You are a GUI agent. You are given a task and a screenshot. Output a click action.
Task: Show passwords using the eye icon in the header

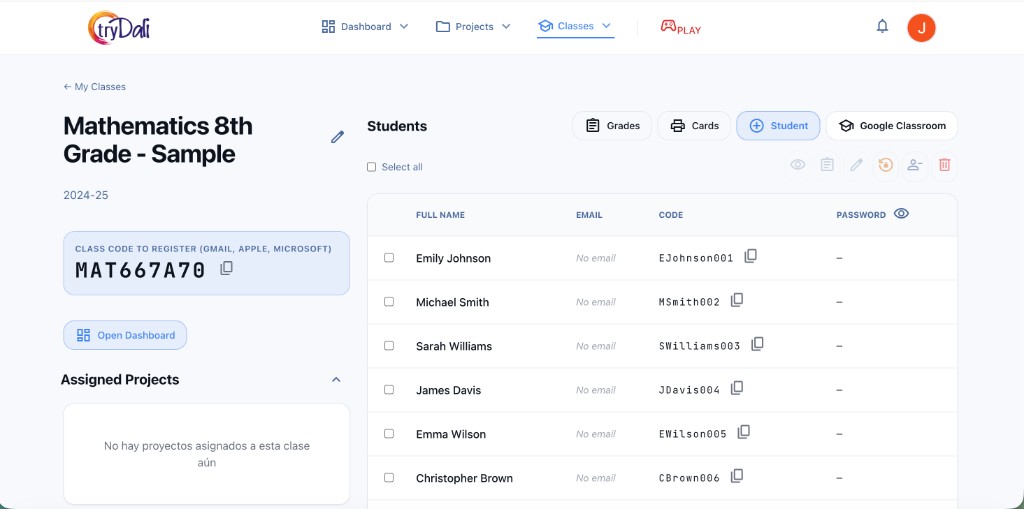901,214
